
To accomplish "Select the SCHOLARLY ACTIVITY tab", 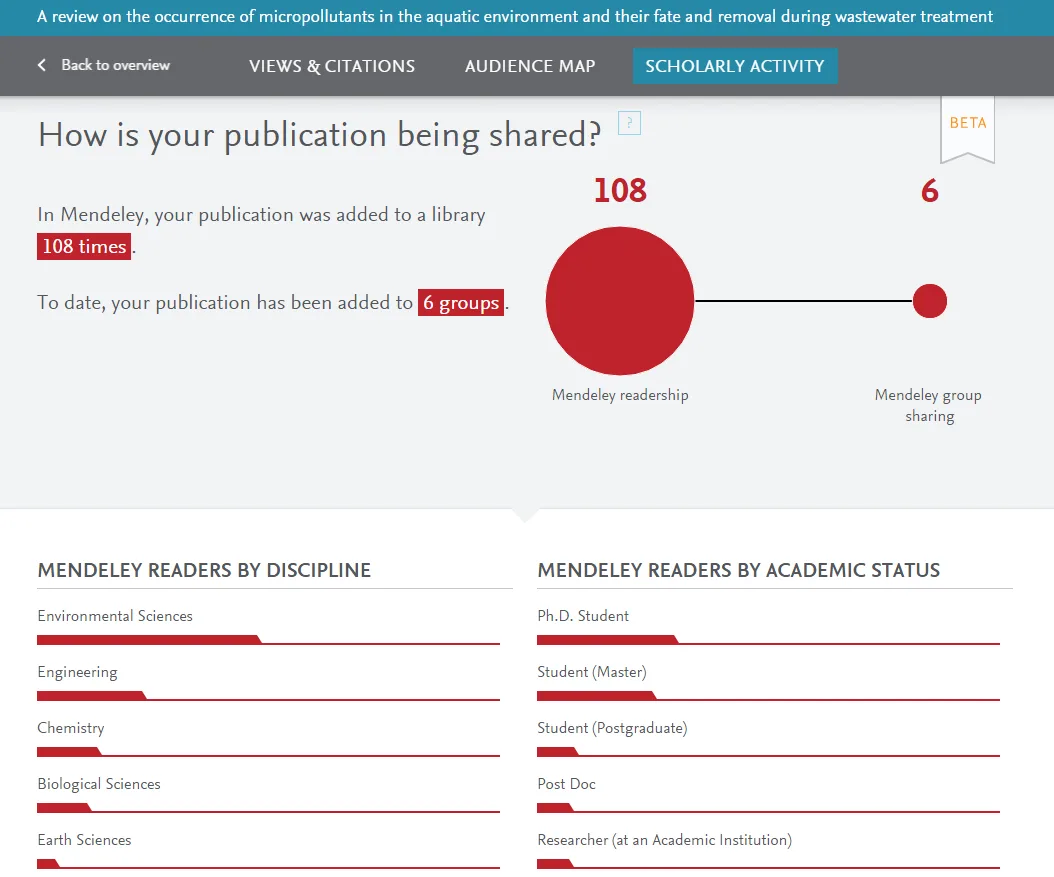I will pyautogui.click(x=735, y=66).
